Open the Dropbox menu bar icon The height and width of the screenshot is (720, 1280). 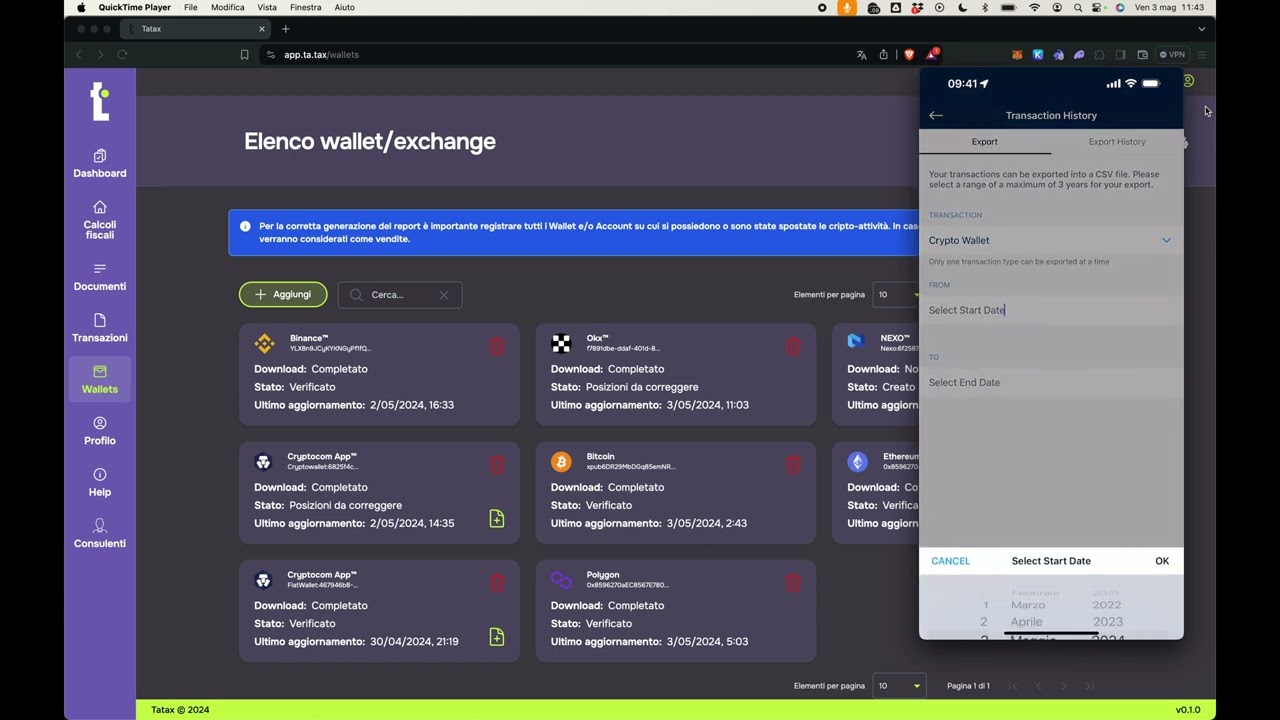(917, 7)
